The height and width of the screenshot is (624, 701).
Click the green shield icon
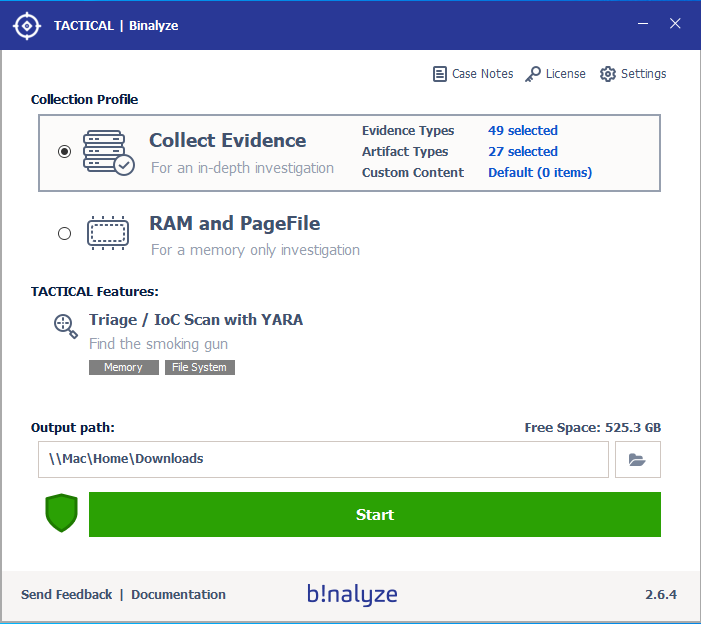pyautogui.click(x=61, y=514)
